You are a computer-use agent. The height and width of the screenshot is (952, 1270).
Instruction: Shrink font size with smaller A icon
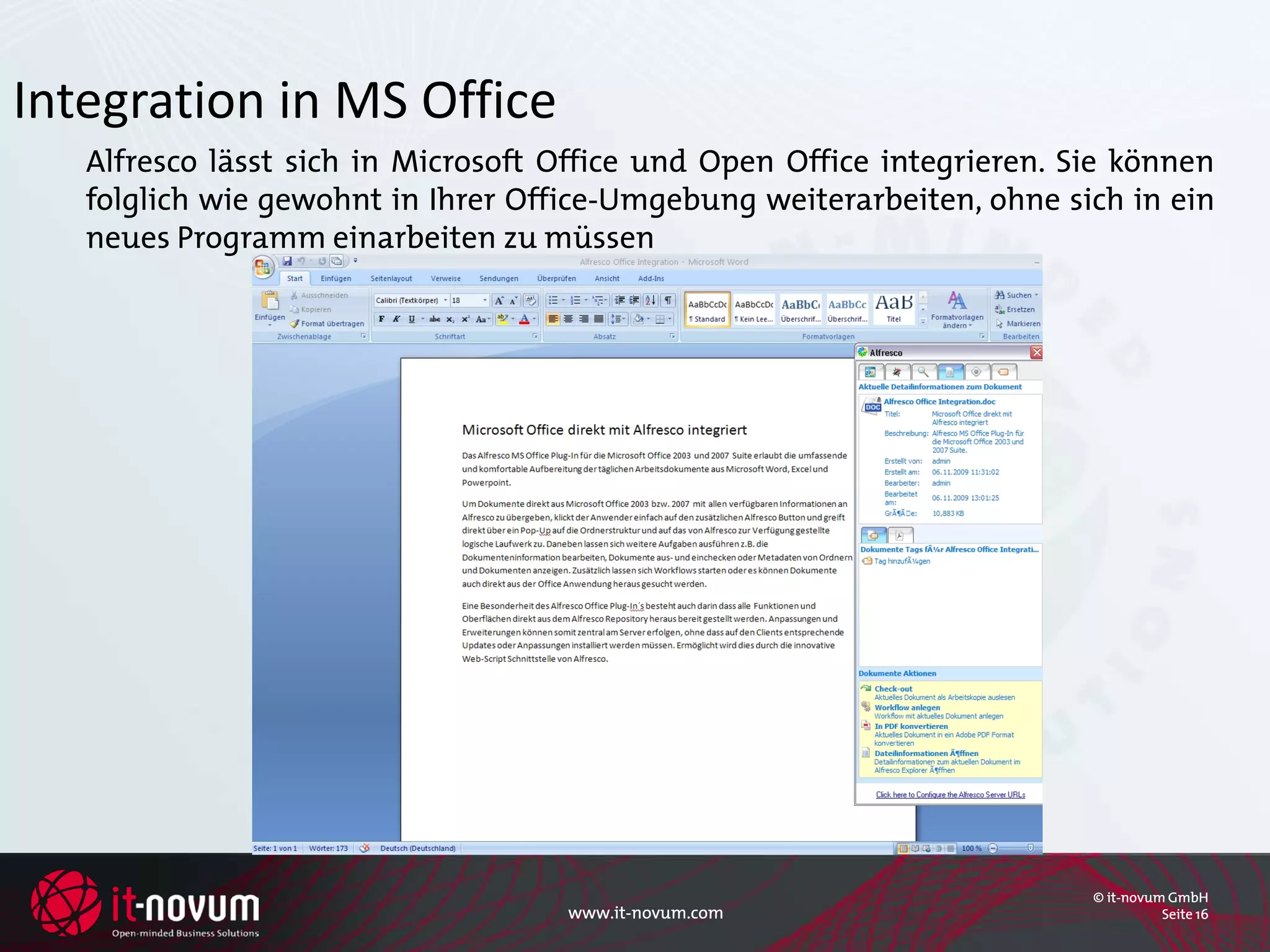(x=513, y=301)
